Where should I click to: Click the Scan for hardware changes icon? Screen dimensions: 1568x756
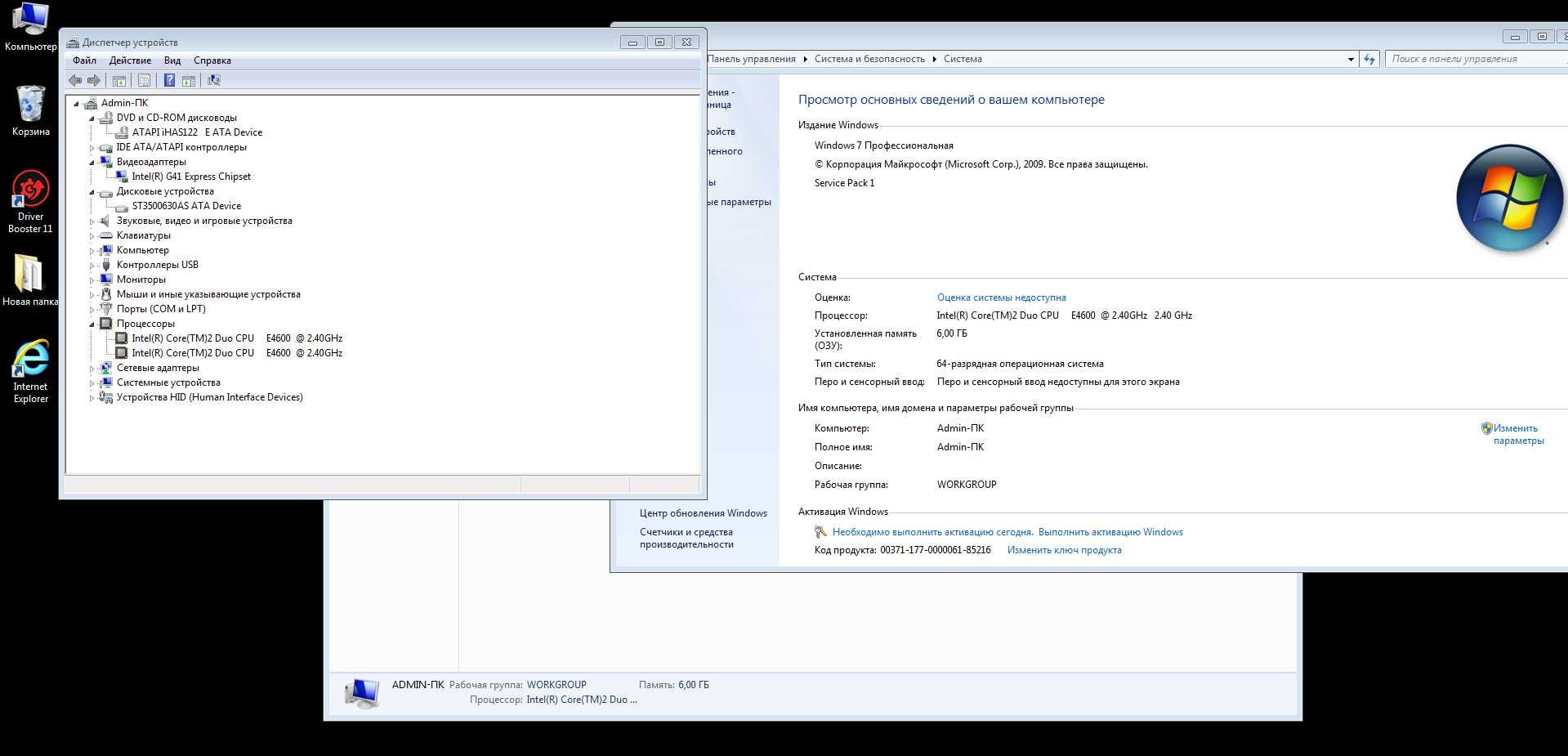pos(214,80)
